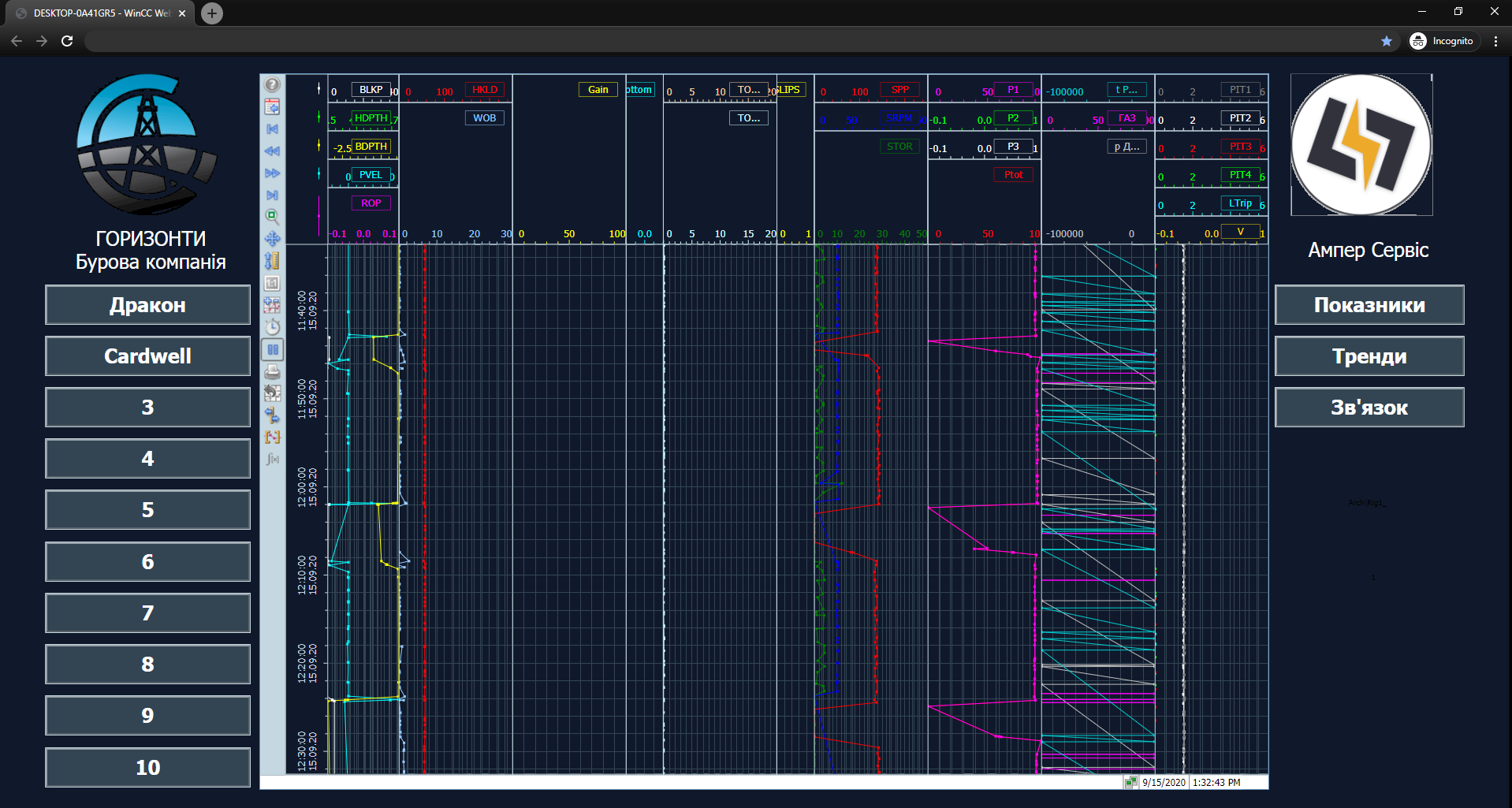Print the trend with the printer icon

pos(272,371)
